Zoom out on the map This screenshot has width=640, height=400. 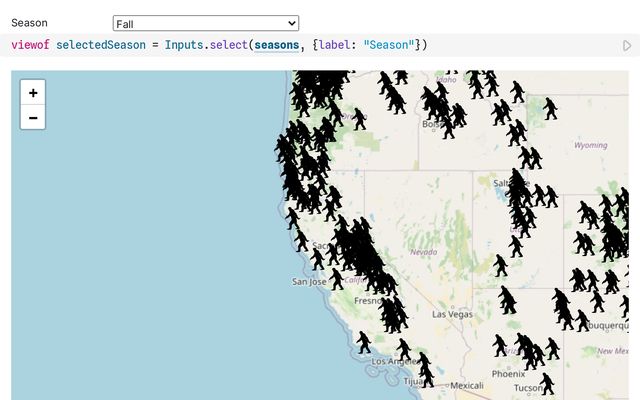[x=33, y=118]
